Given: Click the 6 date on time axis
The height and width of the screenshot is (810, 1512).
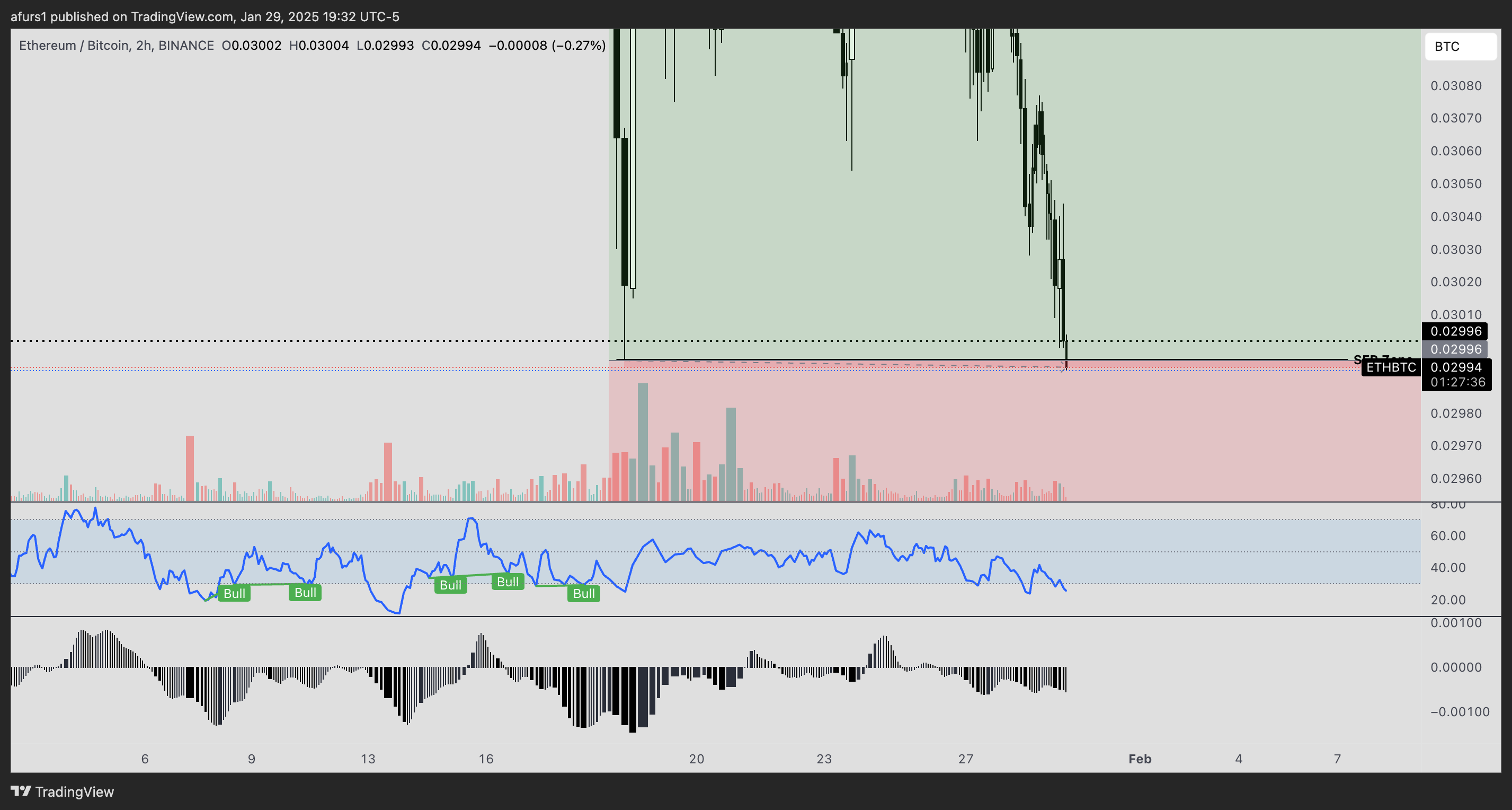Looking at the screenshot, I should [x=145, y=759].
